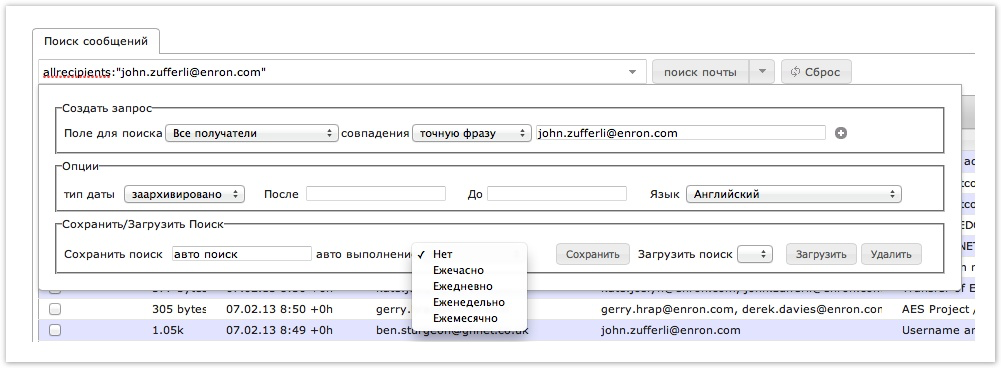Click the авто поиск save name field
Image resolution: width=1001 pixels, height=368 pixels.
(242, 254)
